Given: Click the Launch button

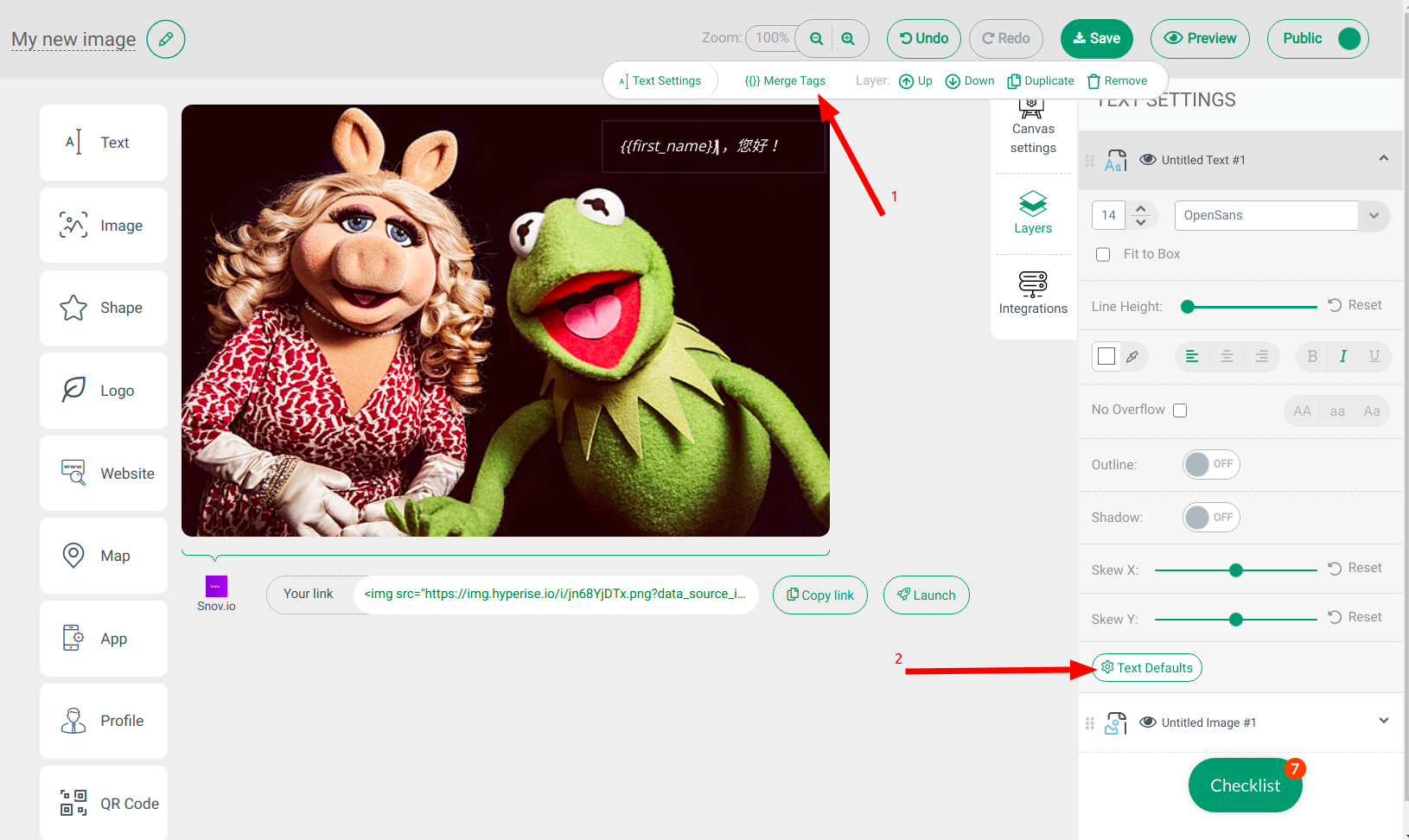Looking at the screenshot, I should (926, 595).
